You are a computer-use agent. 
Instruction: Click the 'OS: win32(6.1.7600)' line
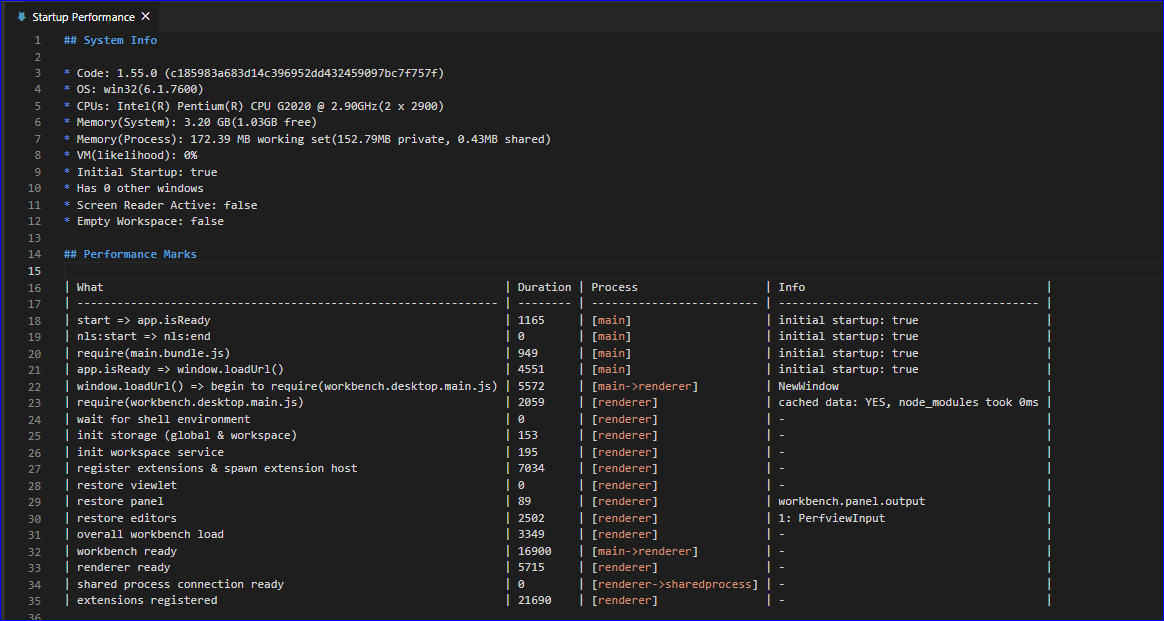[x=139, y=89]
